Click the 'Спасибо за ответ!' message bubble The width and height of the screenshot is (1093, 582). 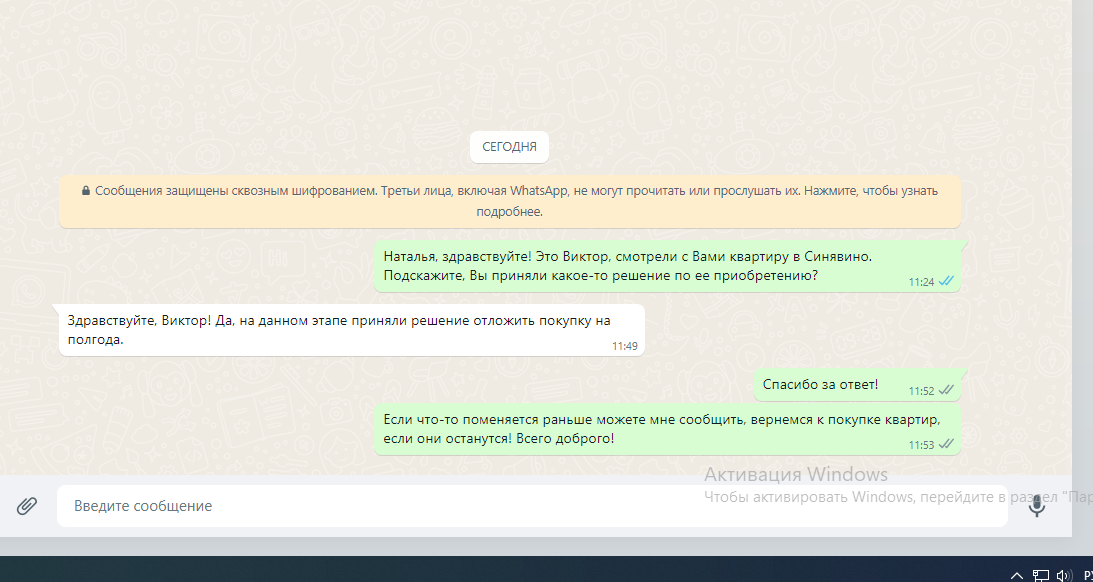tap(820, 384)
